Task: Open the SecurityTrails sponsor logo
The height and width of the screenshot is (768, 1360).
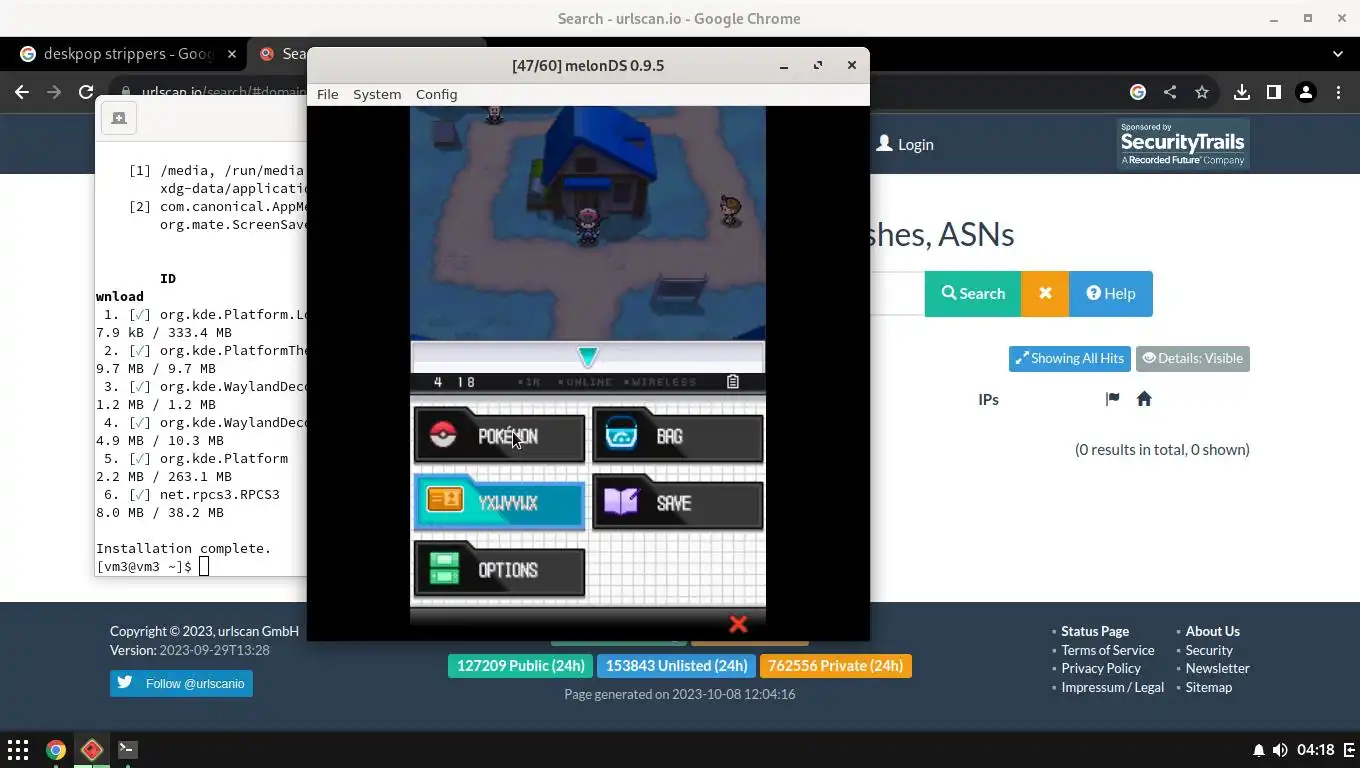Action: coord(1182,144)
